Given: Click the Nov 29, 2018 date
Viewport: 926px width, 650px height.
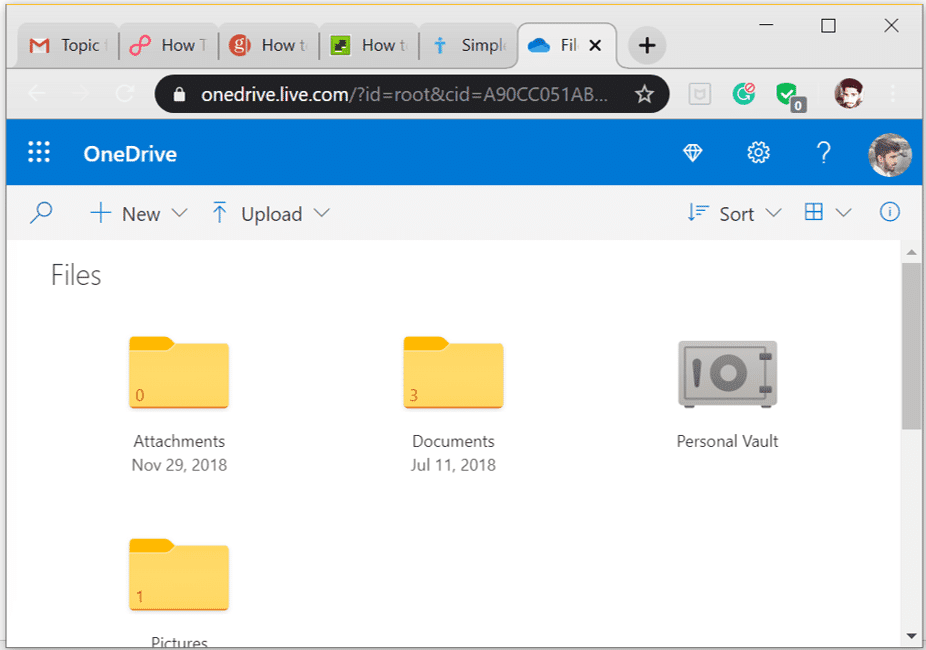Looking at the screenshot, I should 179,465.
